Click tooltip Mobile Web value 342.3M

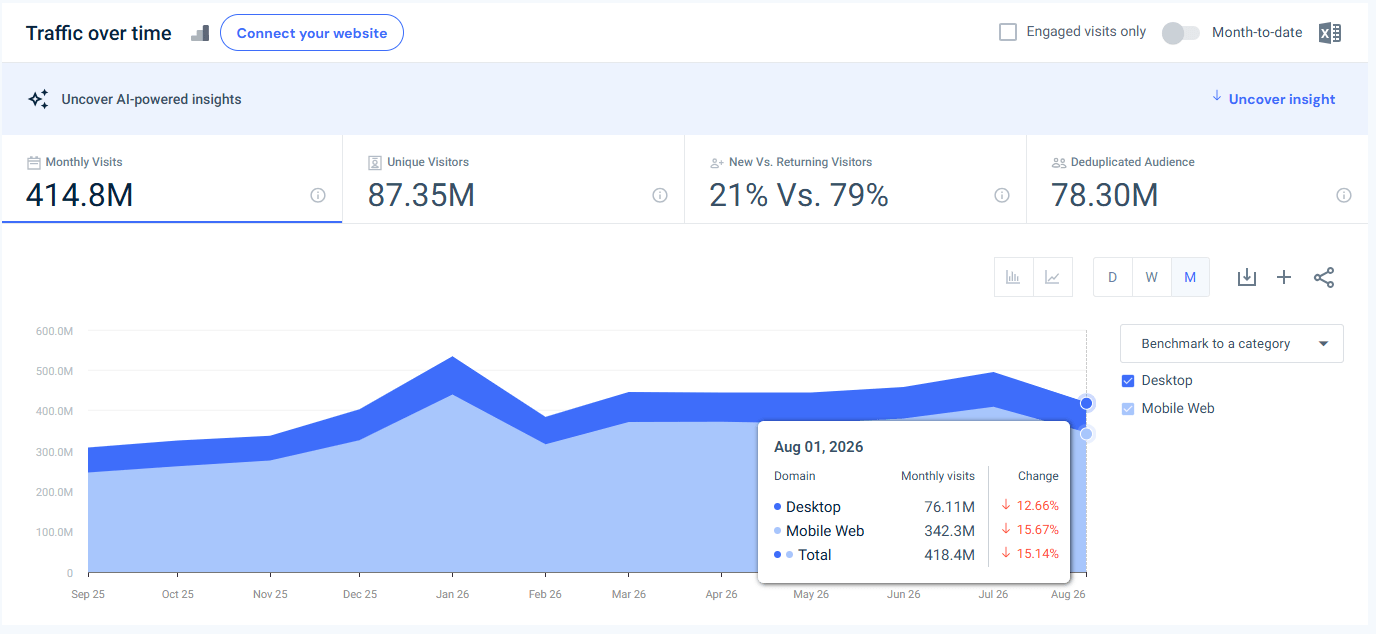pyautogui.click(x=949, y=531)
